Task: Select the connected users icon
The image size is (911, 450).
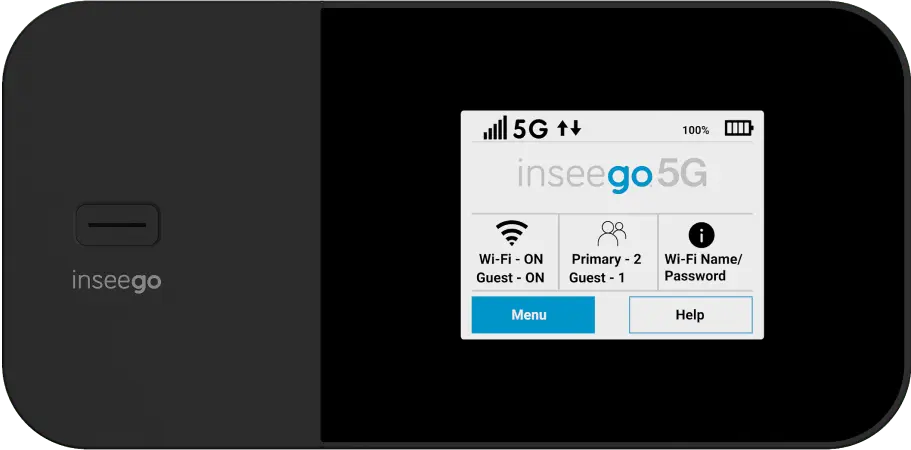Action: click(612, 233)
